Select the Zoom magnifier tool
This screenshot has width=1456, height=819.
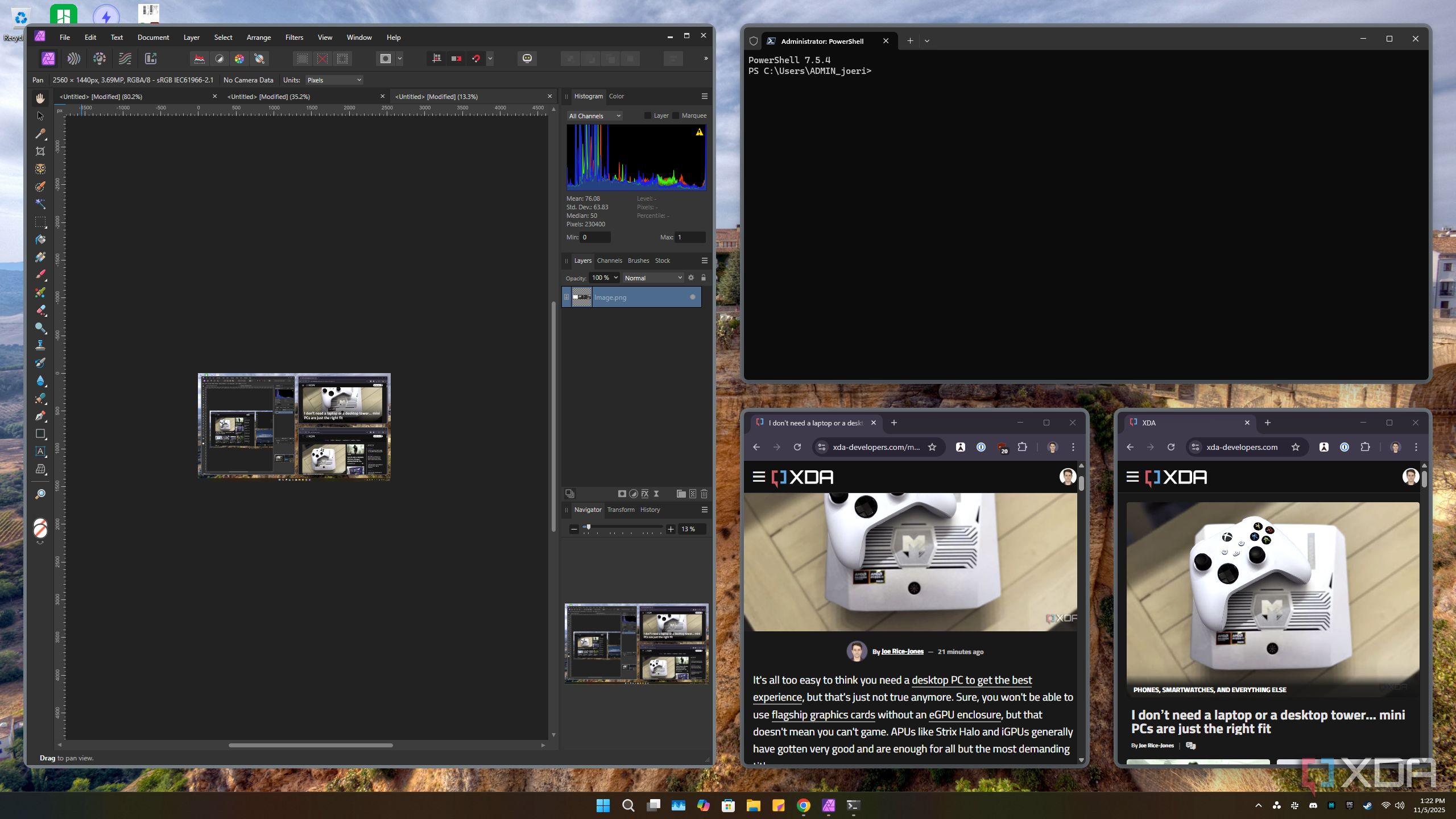click(40, 494)
